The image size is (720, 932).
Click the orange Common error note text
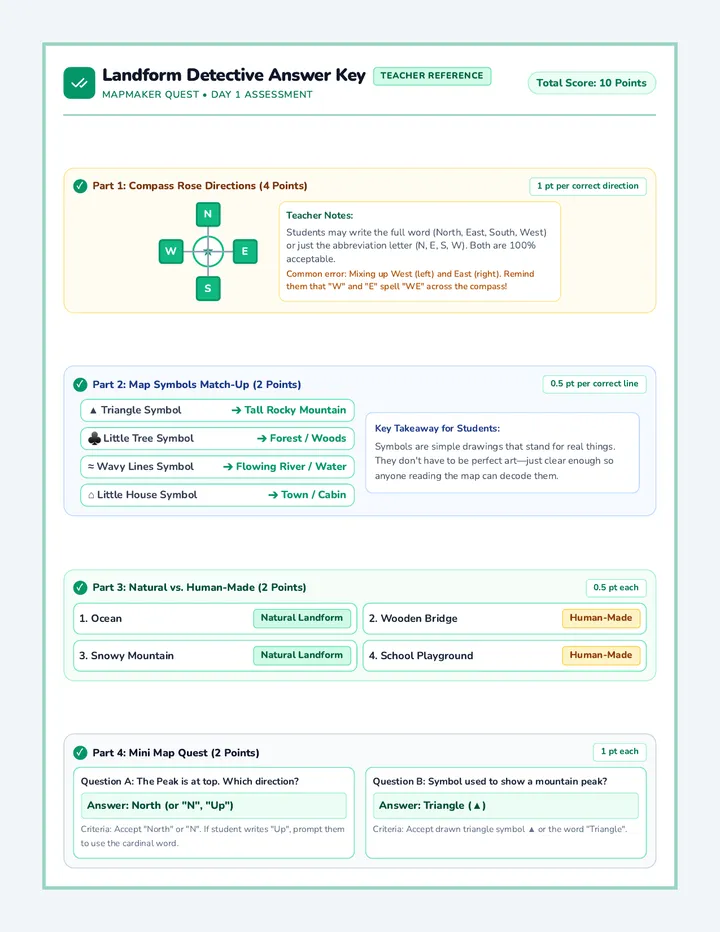(410, 280)
